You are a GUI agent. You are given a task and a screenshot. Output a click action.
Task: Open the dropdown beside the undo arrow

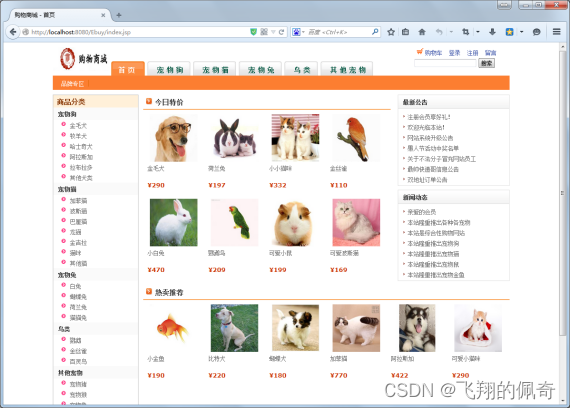click(x=451, y=32)
